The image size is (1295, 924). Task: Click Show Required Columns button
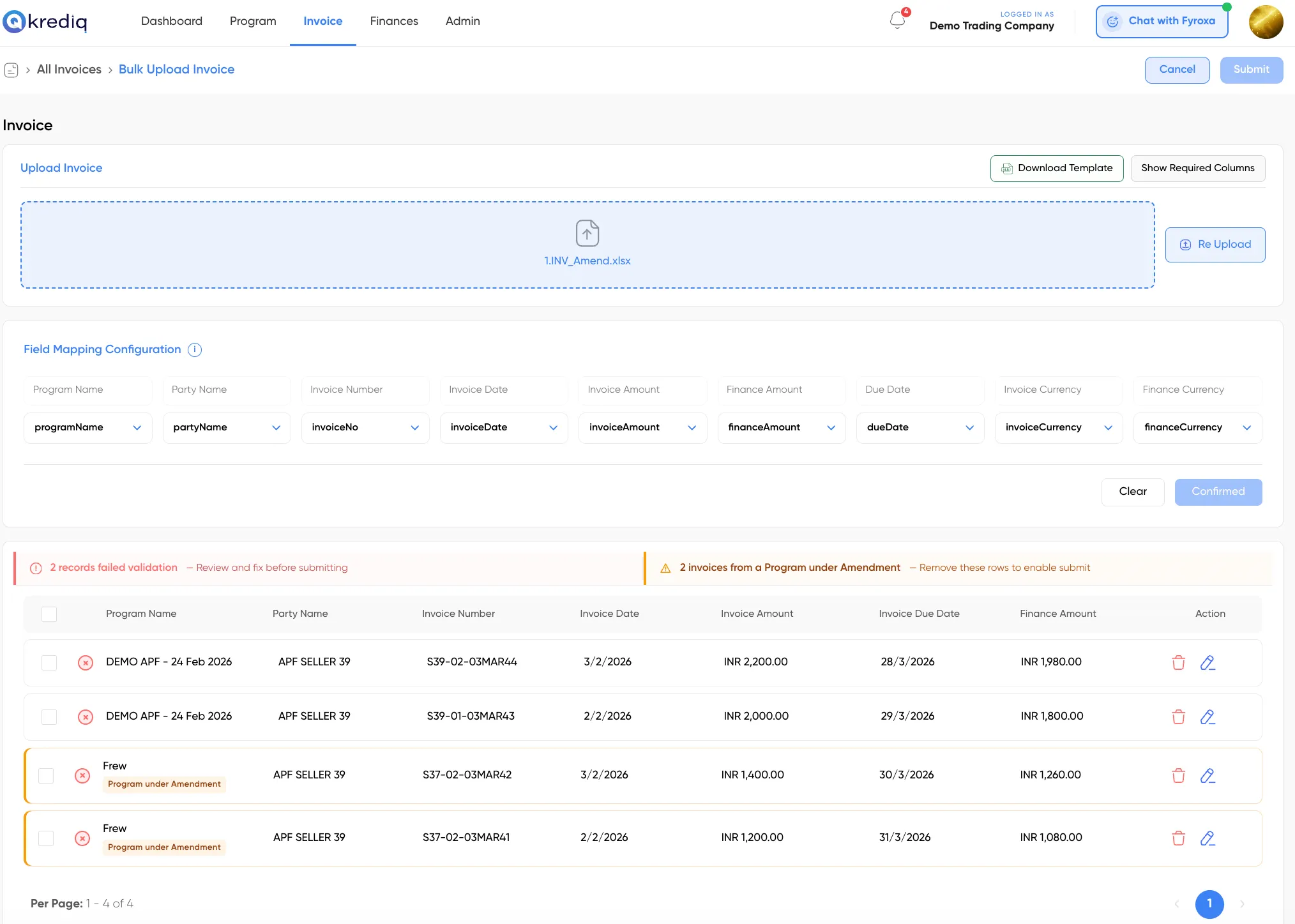1198,169
